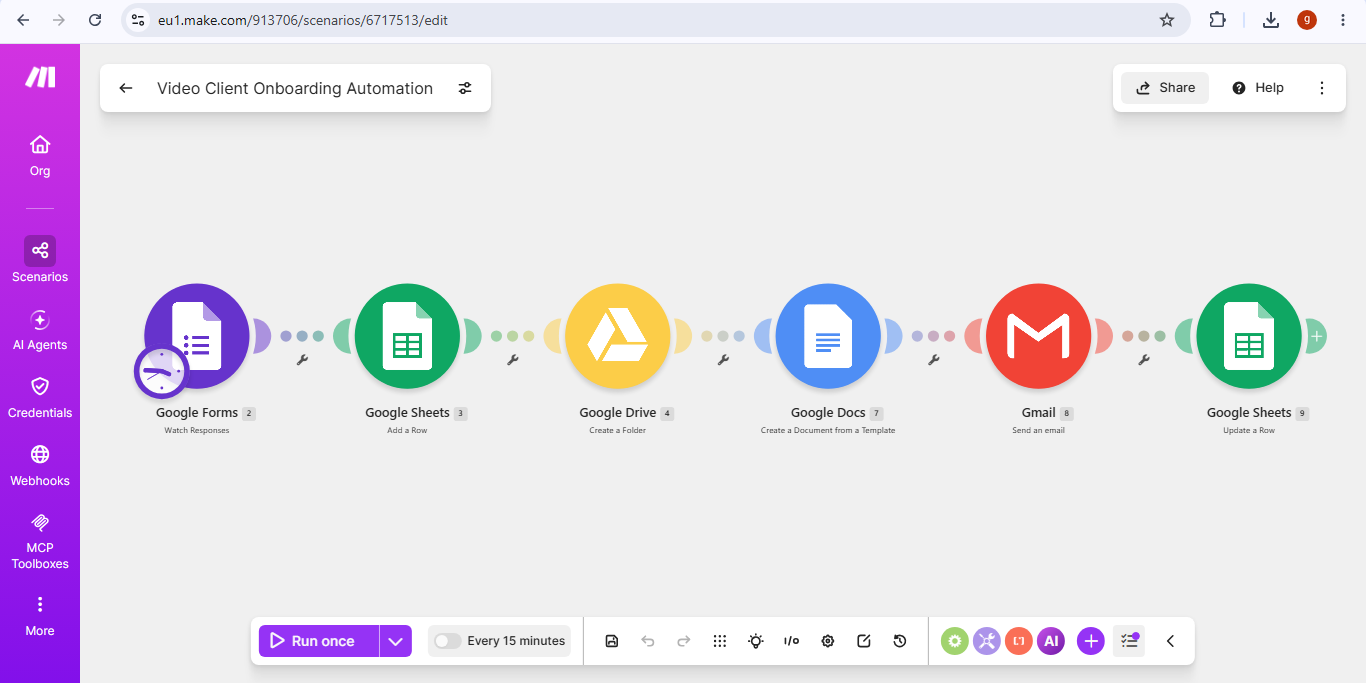Select the Google Forms Watch Responses module

(x=197, y=336)
